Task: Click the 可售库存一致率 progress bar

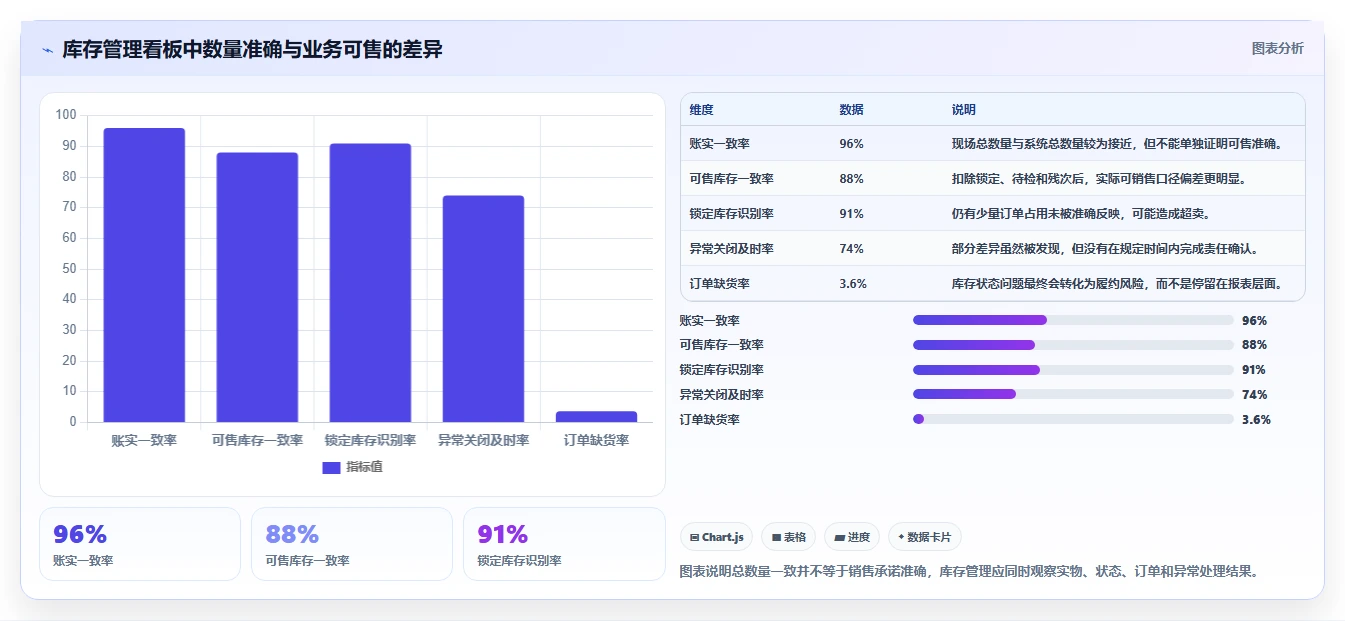Action: [x=1073, y=345]
